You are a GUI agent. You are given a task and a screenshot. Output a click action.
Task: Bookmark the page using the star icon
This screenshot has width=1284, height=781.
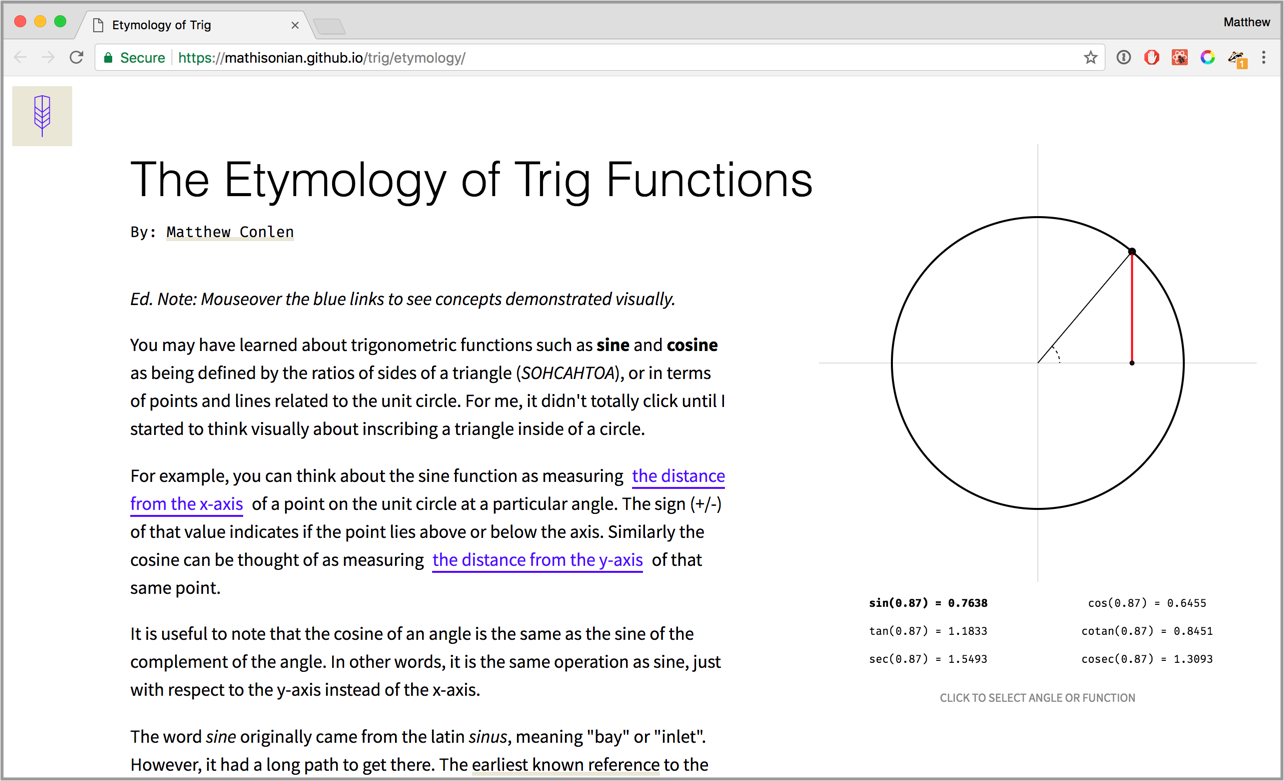click(x=1090, y=57)
